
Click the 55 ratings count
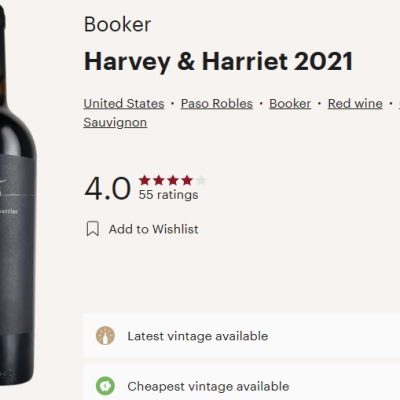click(x=168, y=195)
